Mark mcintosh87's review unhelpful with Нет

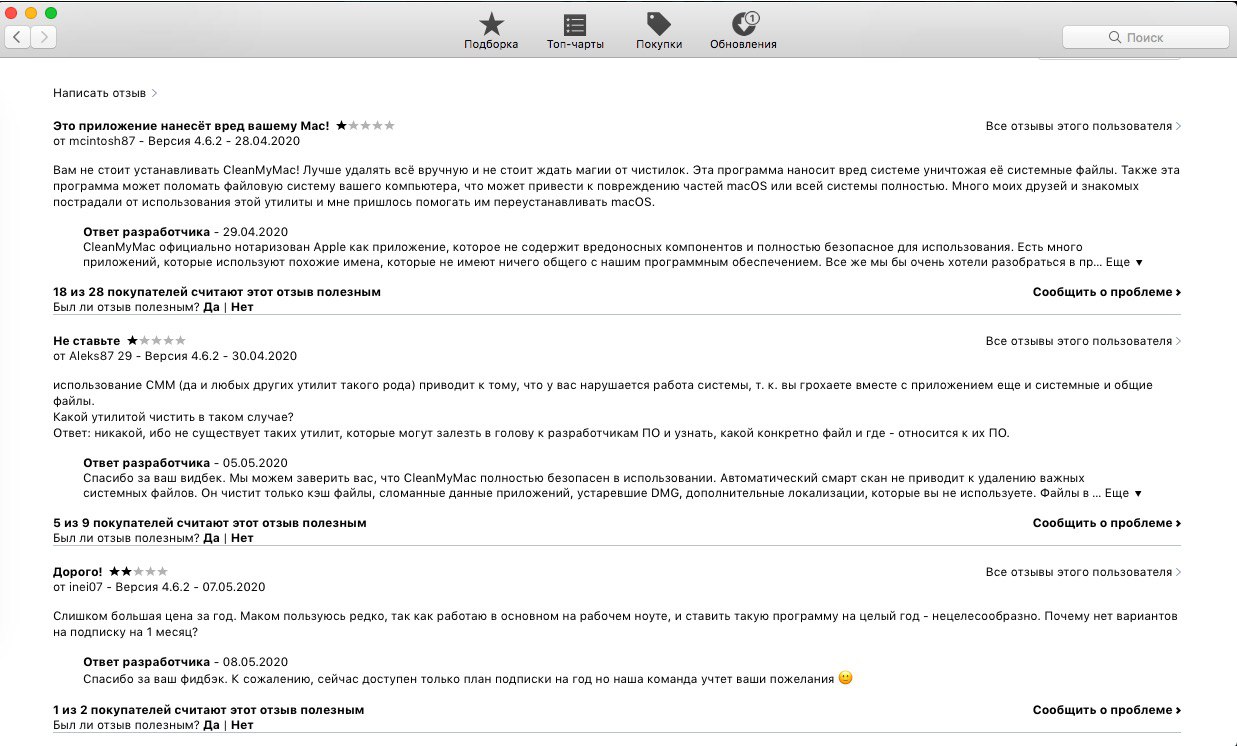coord(242,307)
